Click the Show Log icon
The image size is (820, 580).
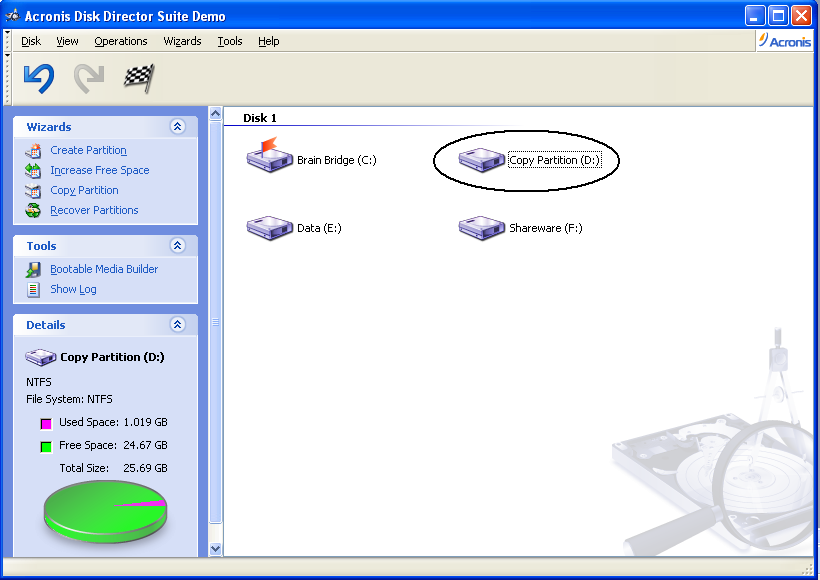pos(33,289)
